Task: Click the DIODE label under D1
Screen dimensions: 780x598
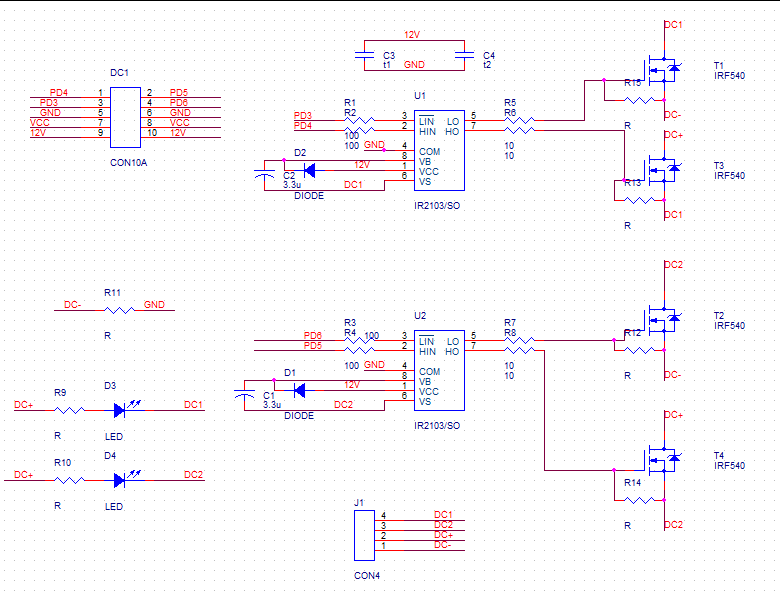Action: [299, 415]
